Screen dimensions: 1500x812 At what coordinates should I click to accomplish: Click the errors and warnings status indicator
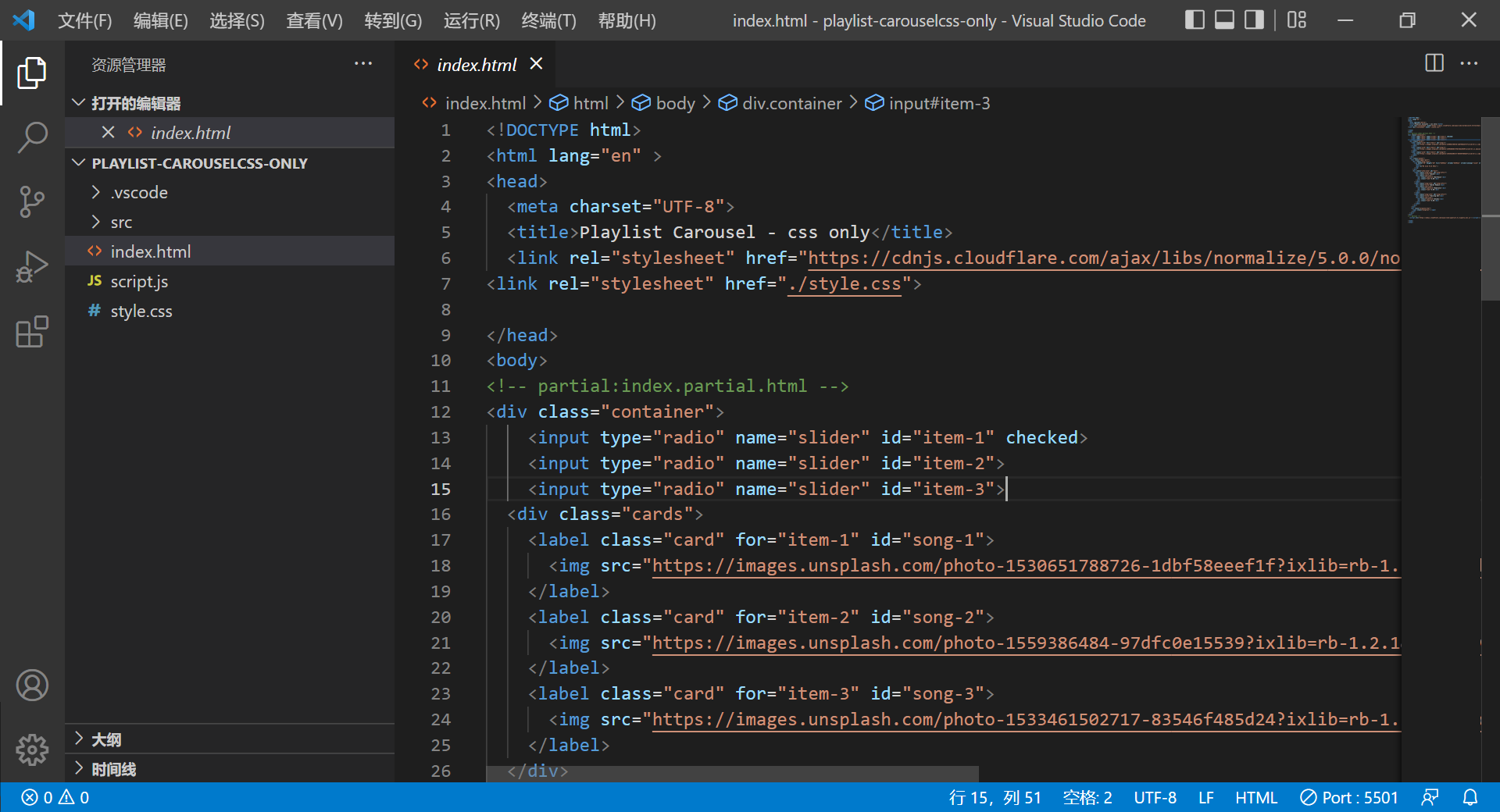pos(55,797)
